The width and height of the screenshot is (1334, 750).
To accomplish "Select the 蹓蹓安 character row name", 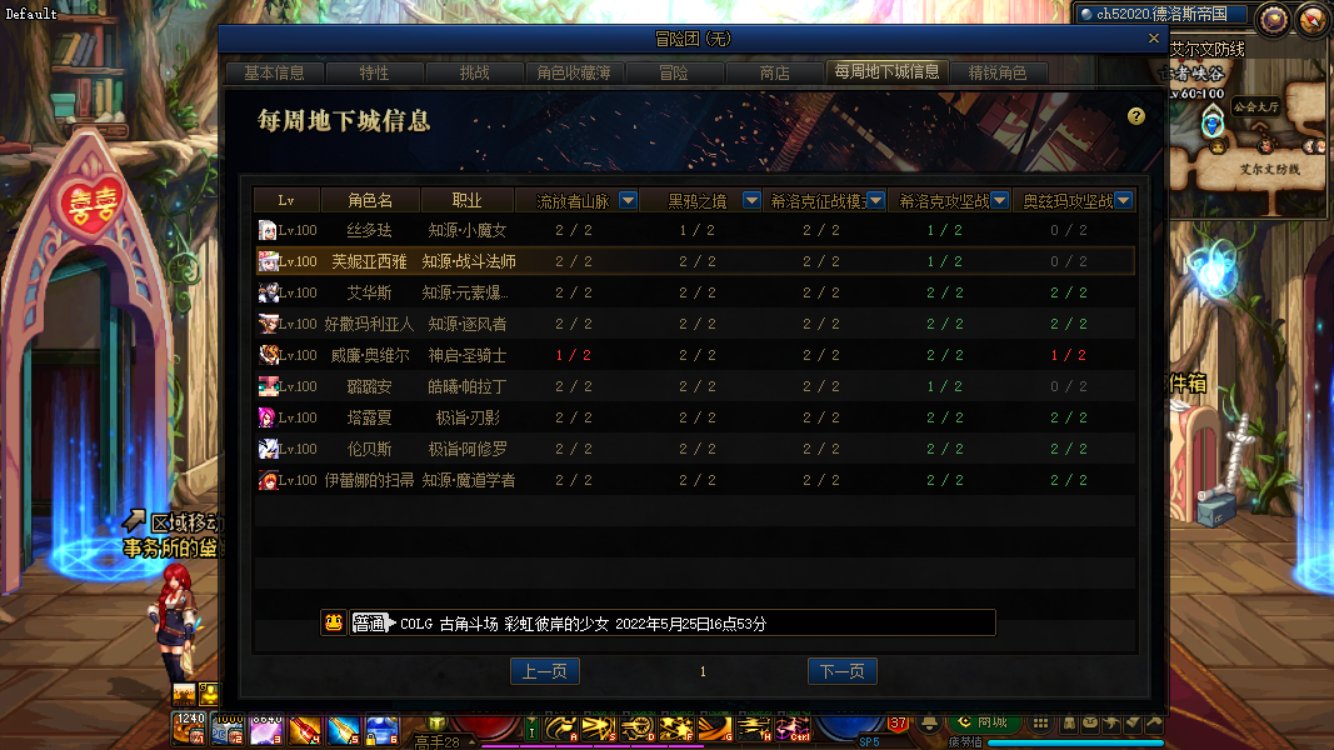I will (x=369, y=386).
